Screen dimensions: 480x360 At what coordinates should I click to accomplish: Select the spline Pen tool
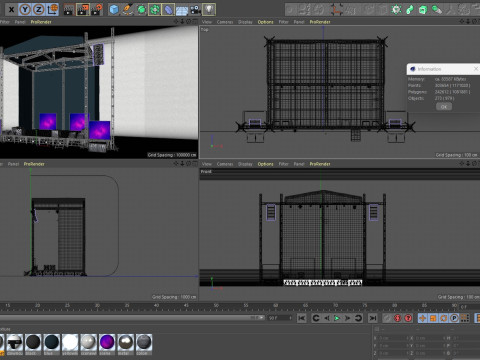128,10
